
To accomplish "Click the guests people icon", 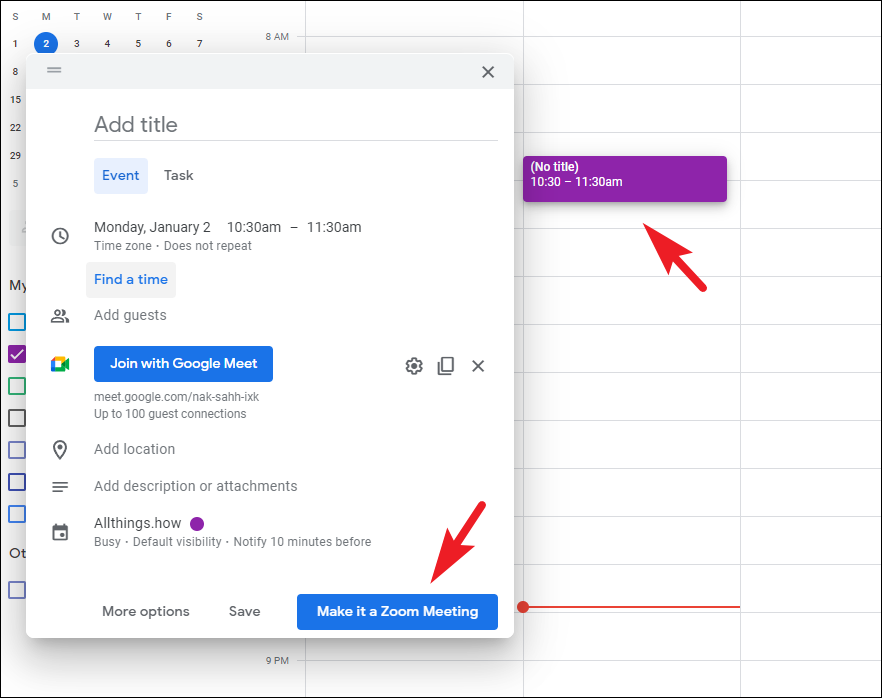I will [x=60, y=316].
